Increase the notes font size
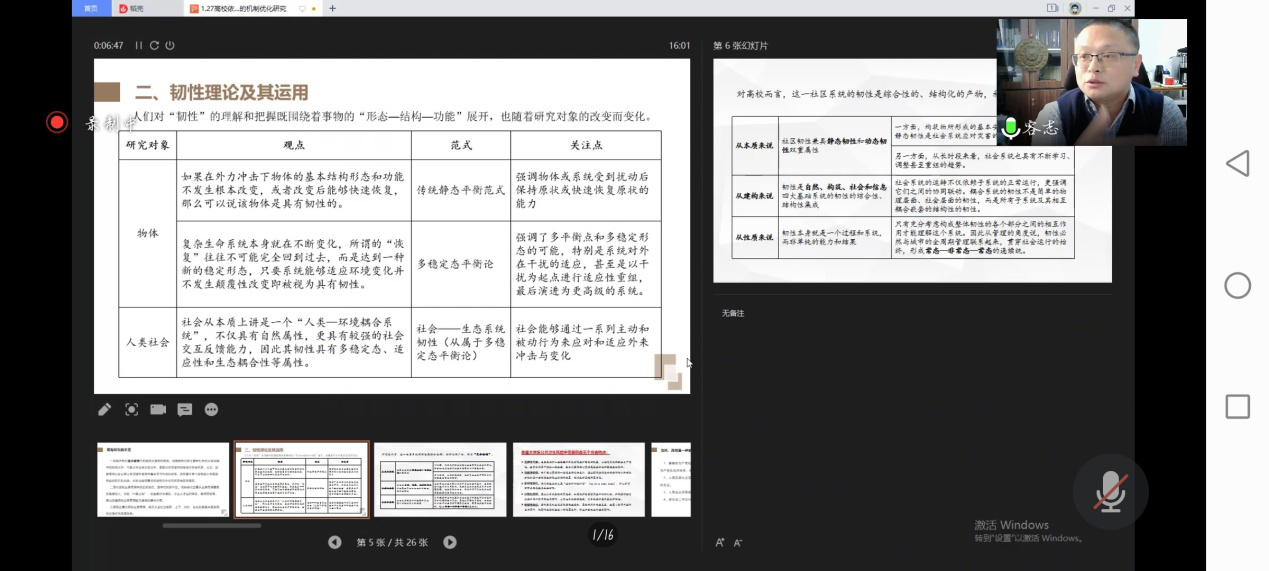The image size is (1269, 571). pyautogui.click(x=720, y=542)
